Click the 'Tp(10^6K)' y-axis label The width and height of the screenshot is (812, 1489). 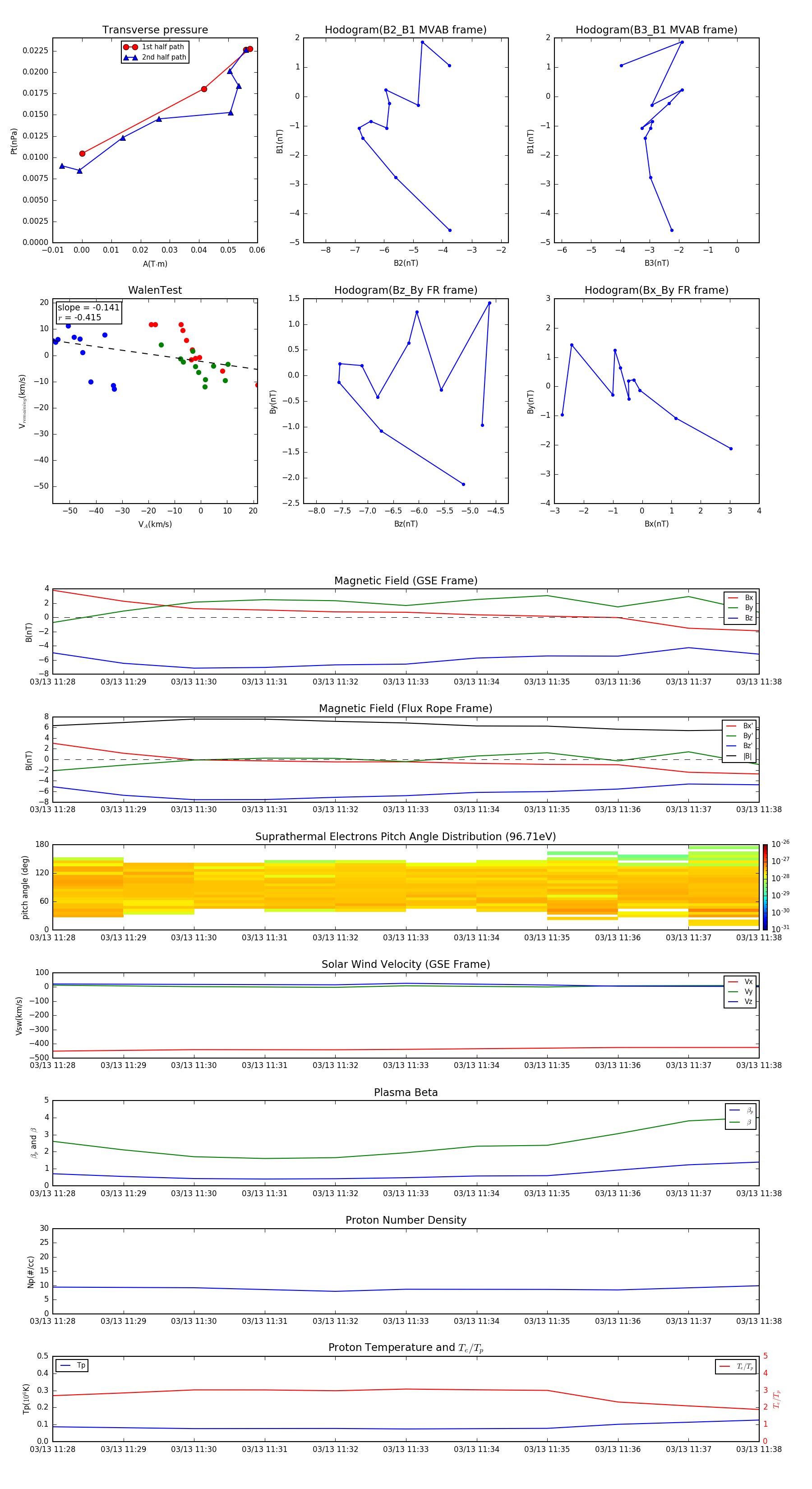[26, 1399]
